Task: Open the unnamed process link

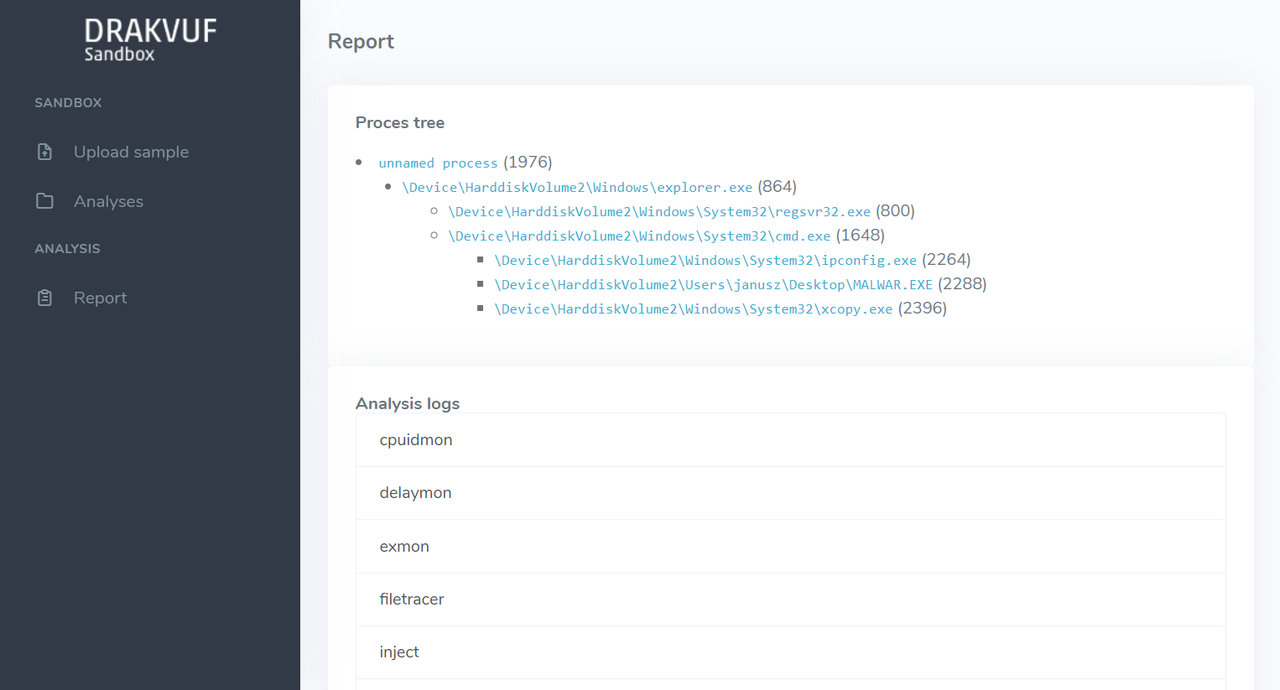Action: 438,163
